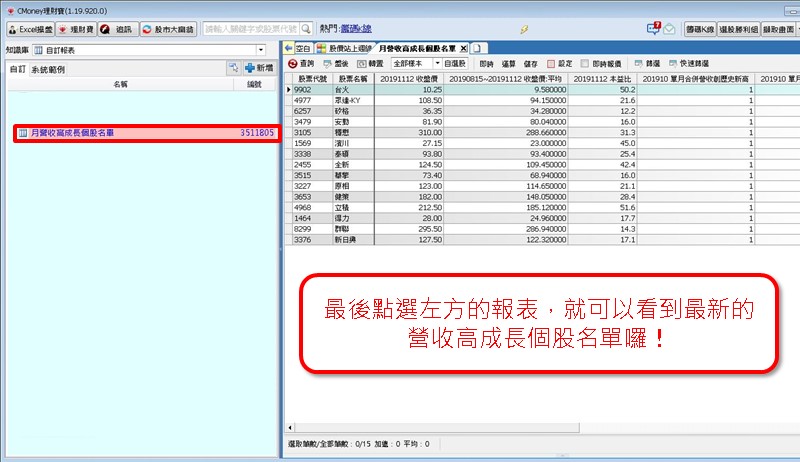This screenshot has height=462, width=800.
Task: Expand the 知識庫 自訂報表 dropdown
Action: click(x=261, y=49)
